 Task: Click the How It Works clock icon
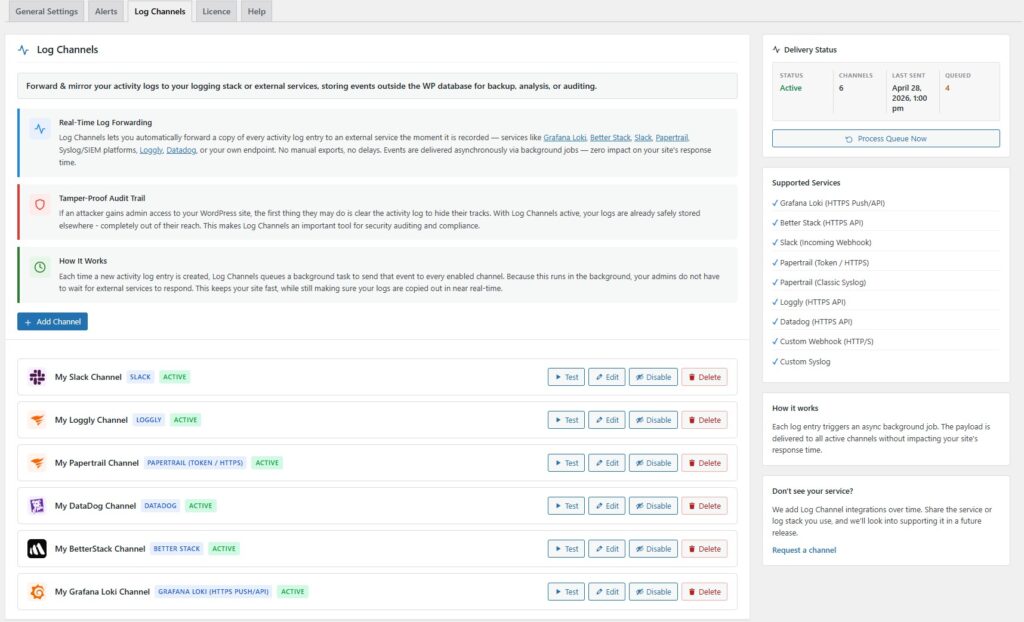pos(40,267)
